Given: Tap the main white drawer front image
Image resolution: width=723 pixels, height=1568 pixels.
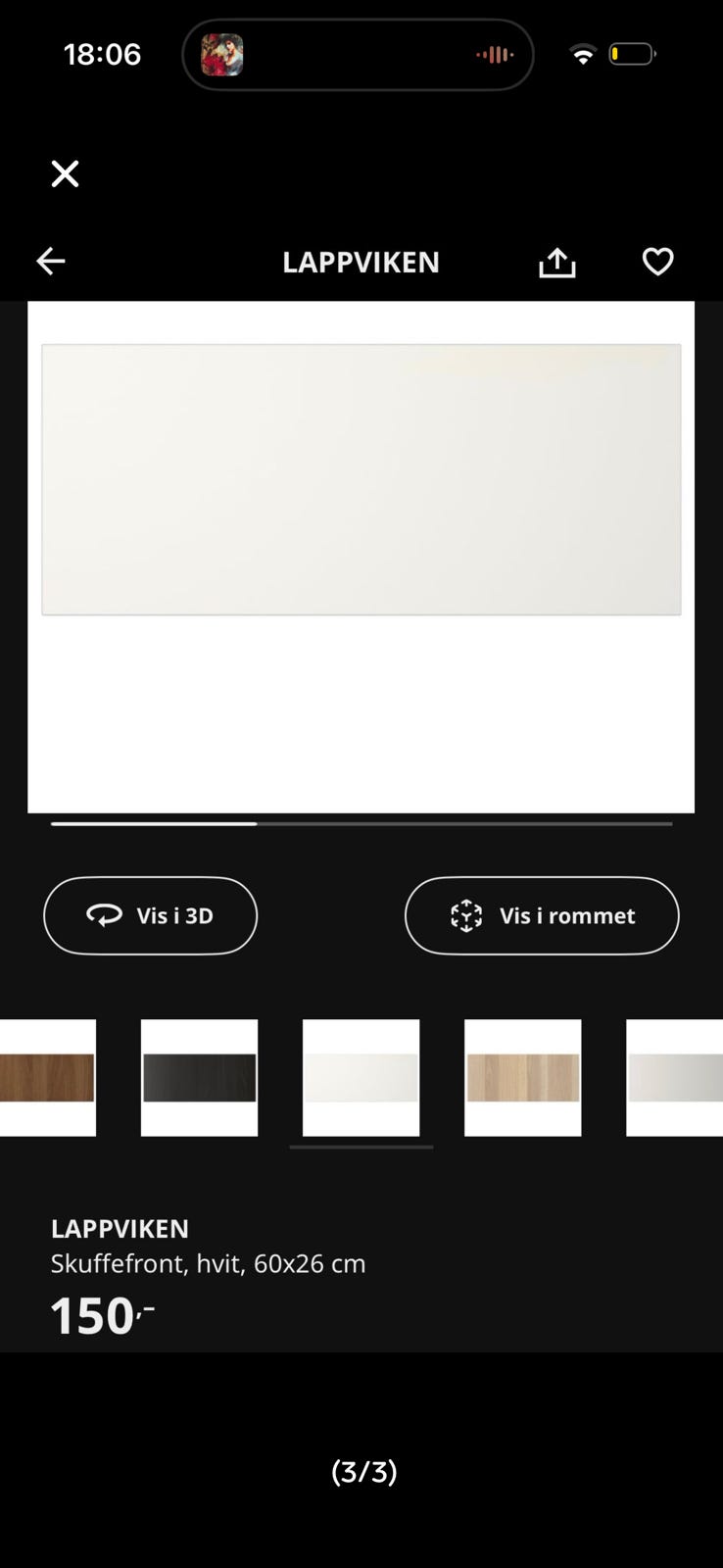Looking at the screenshot, I should tap(361, 479).
